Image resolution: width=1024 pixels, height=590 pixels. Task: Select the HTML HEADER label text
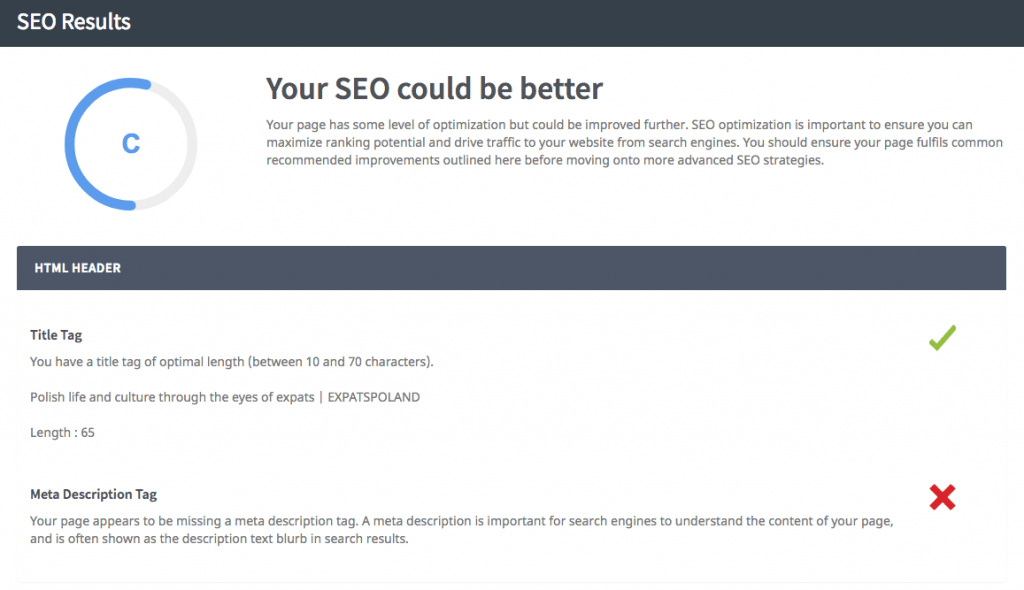coord(79,268)
